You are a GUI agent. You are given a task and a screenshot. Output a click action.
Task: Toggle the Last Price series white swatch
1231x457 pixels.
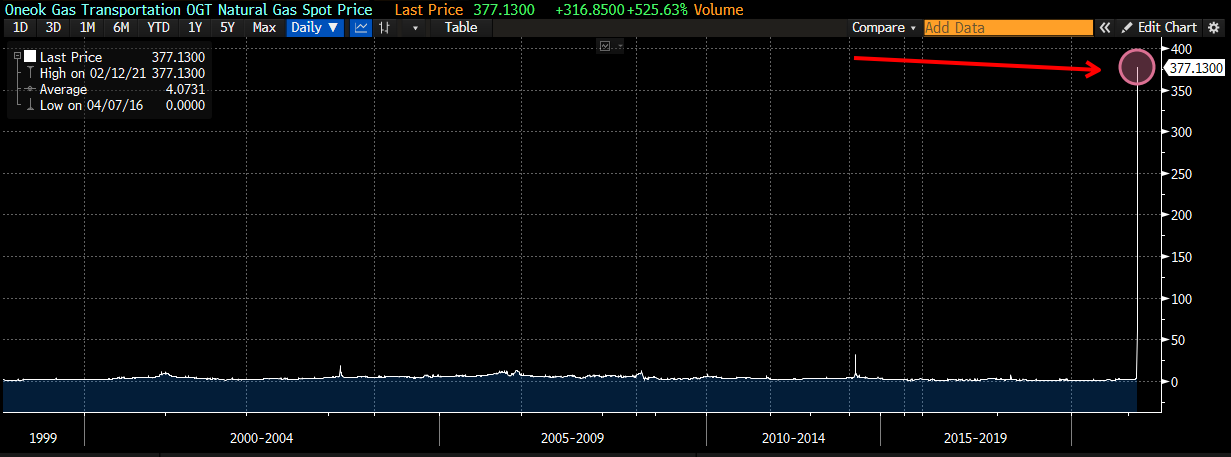(29, 58)
